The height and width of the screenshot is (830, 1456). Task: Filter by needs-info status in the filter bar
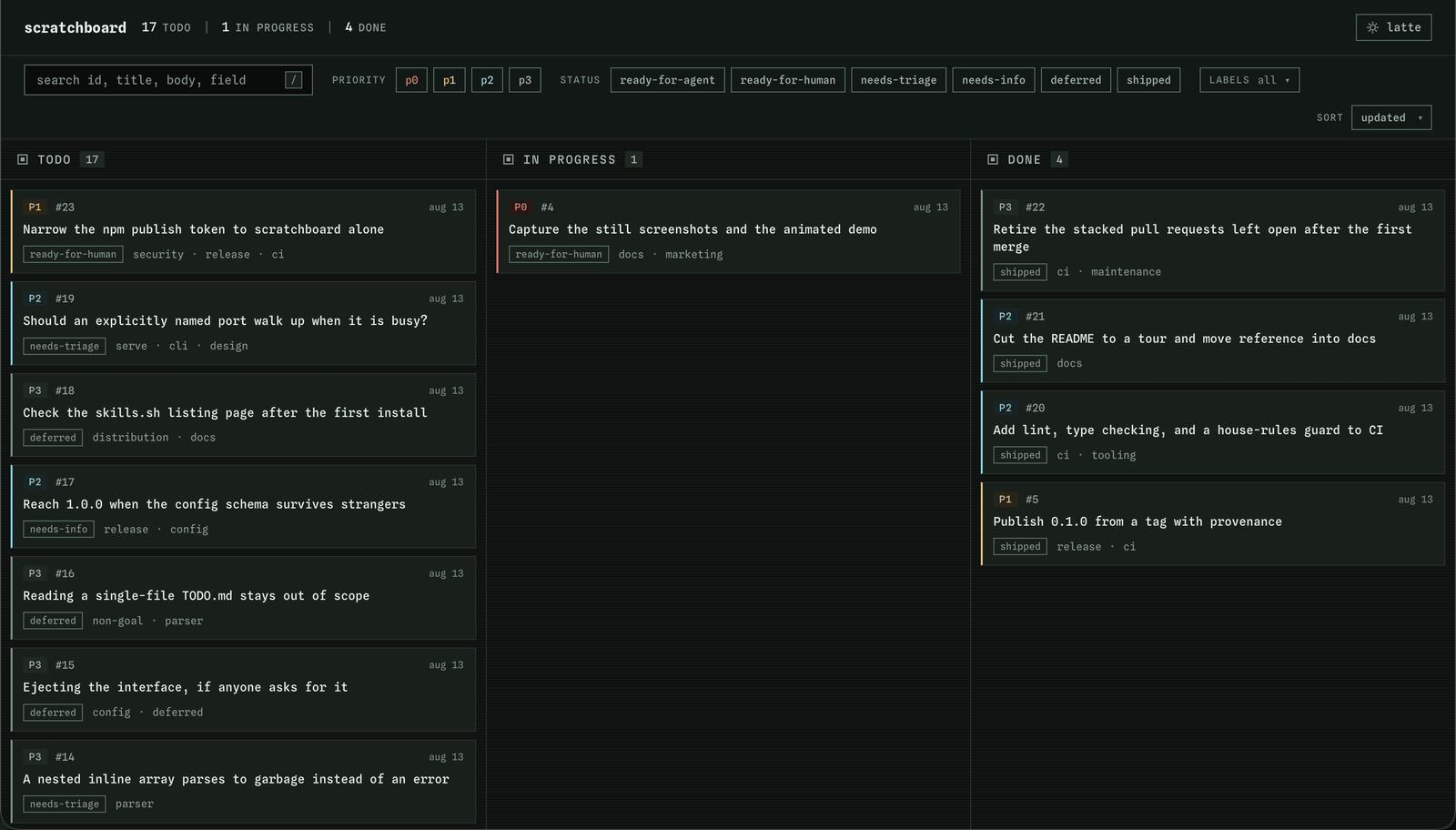tap(994, 80)
